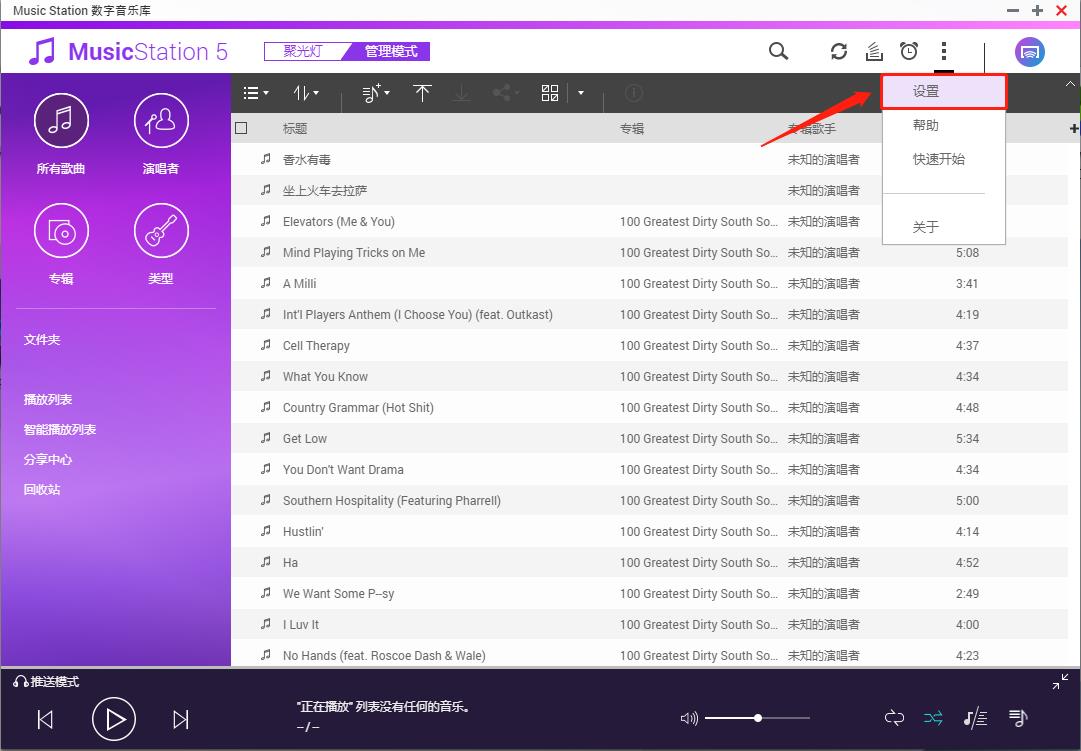Viewport: 1081px width, 751px height.
Task: Open the lyrics music note icon
Action: tap(975, 719)
